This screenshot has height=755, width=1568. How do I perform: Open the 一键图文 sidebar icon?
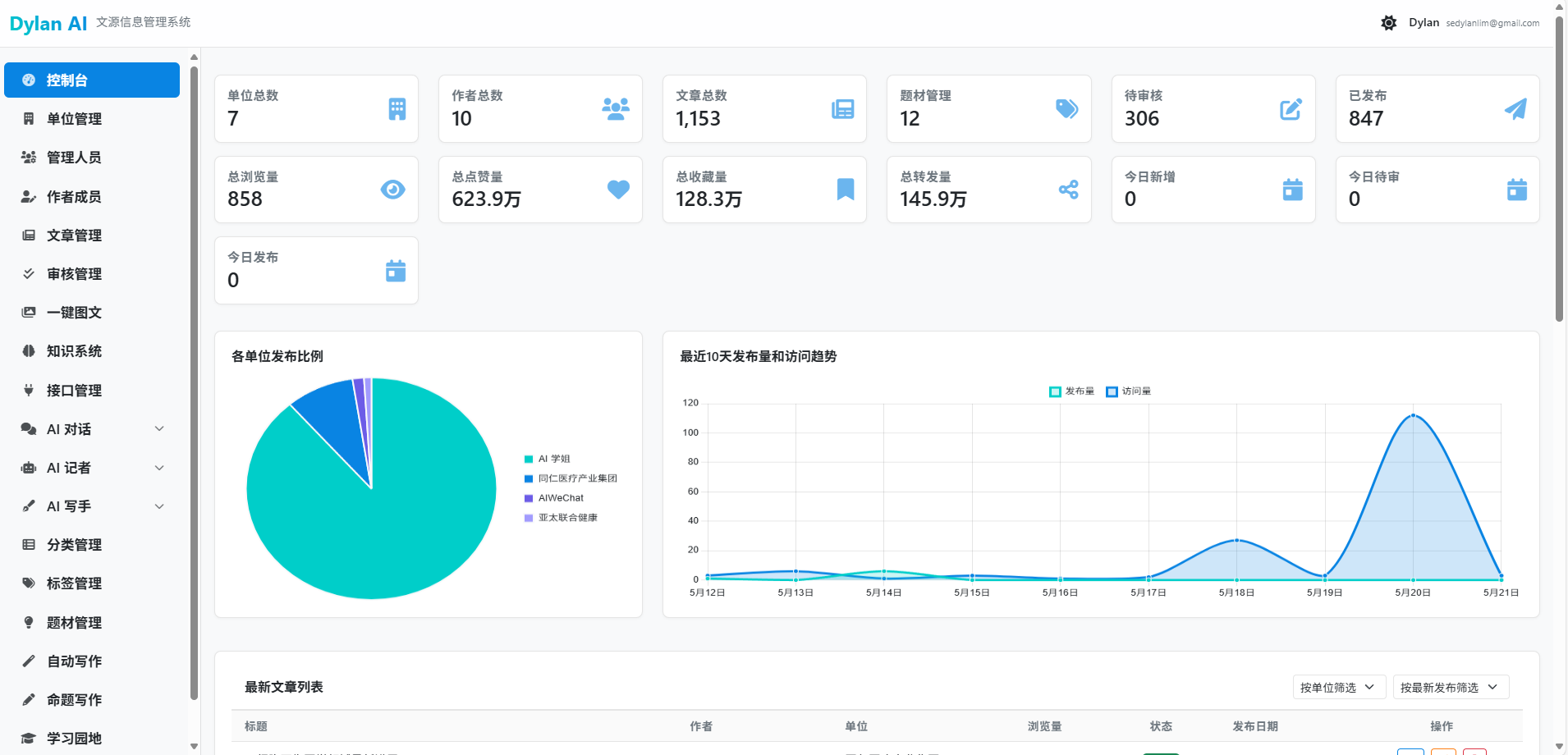[28, 312]
